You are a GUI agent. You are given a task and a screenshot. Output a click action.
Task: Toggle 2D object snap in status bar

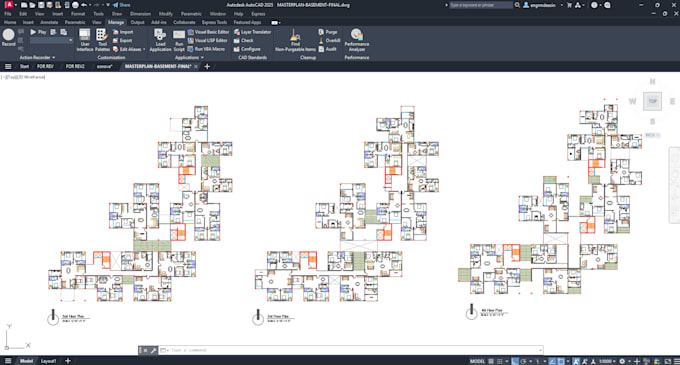(561, 361)
